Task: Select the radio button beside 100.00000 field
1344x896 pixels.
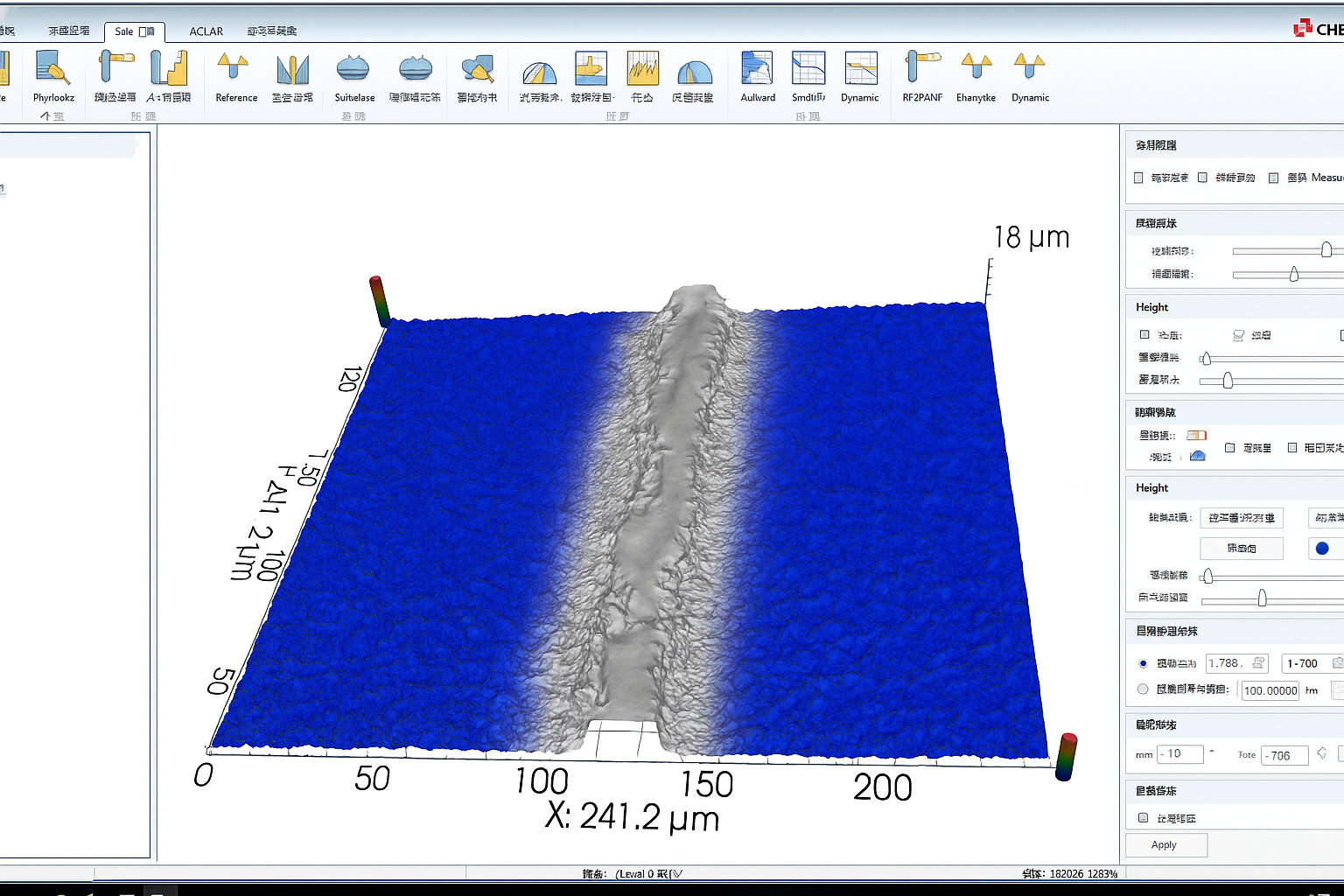Action: [x=1143, y=689]
